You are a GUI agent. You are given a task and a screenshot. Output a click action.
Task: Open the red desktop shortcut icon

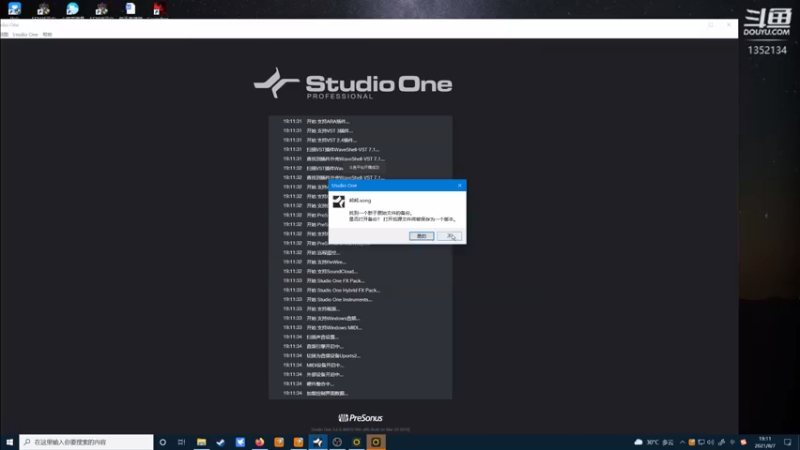(158, 9)
